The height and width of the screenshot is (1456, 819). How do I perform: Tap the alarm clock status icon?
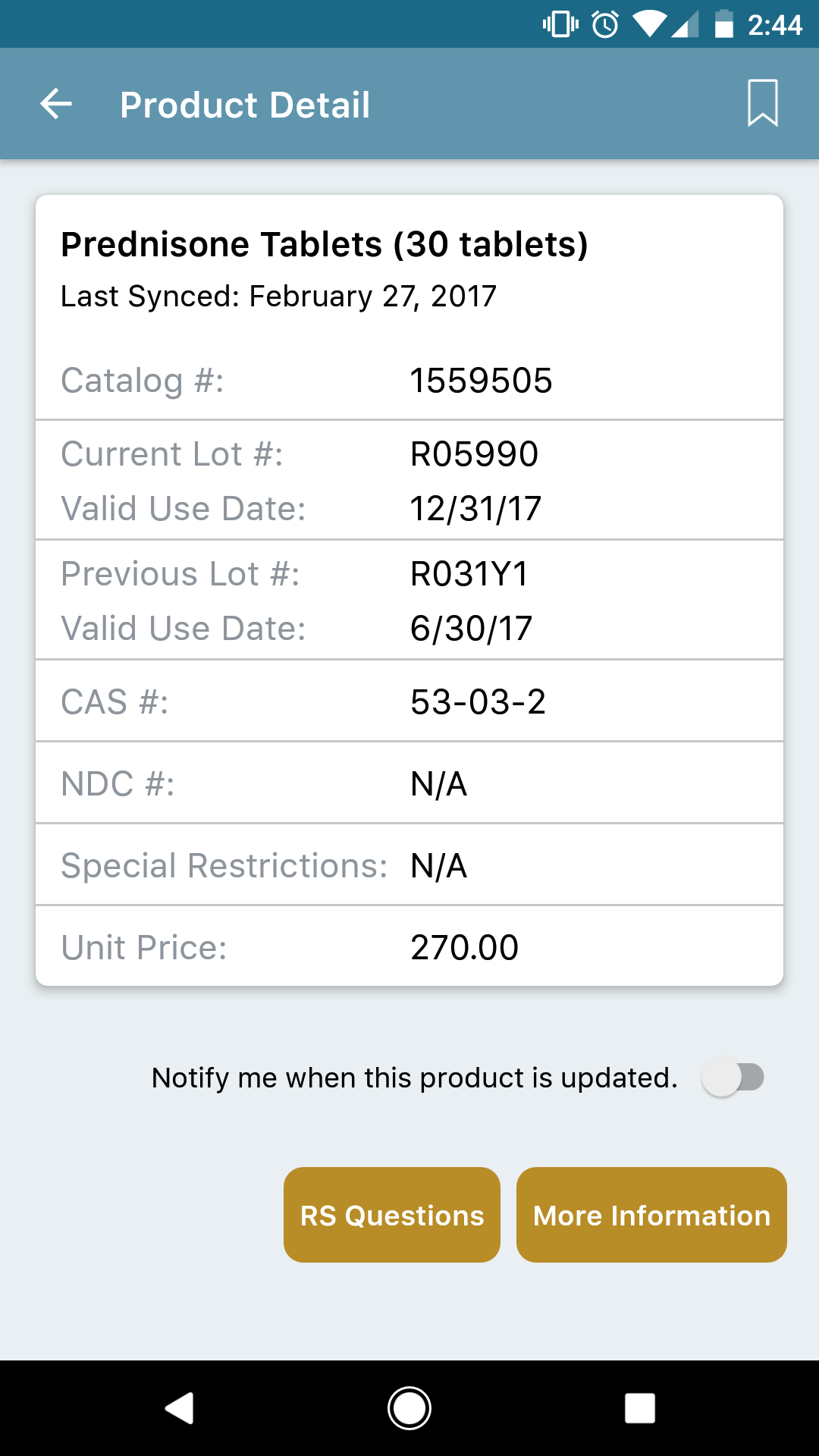(x=605, y=25)
